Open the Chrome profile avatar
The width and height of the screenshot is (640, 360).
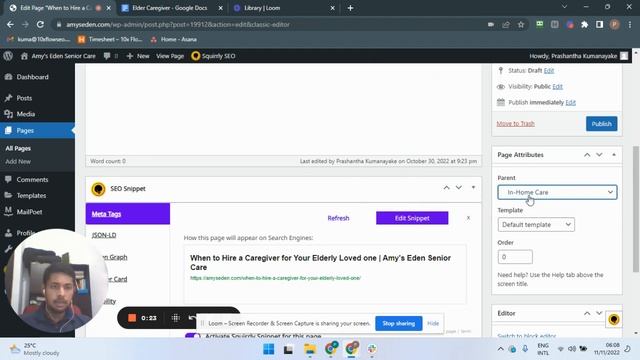[x=614, y=24]
